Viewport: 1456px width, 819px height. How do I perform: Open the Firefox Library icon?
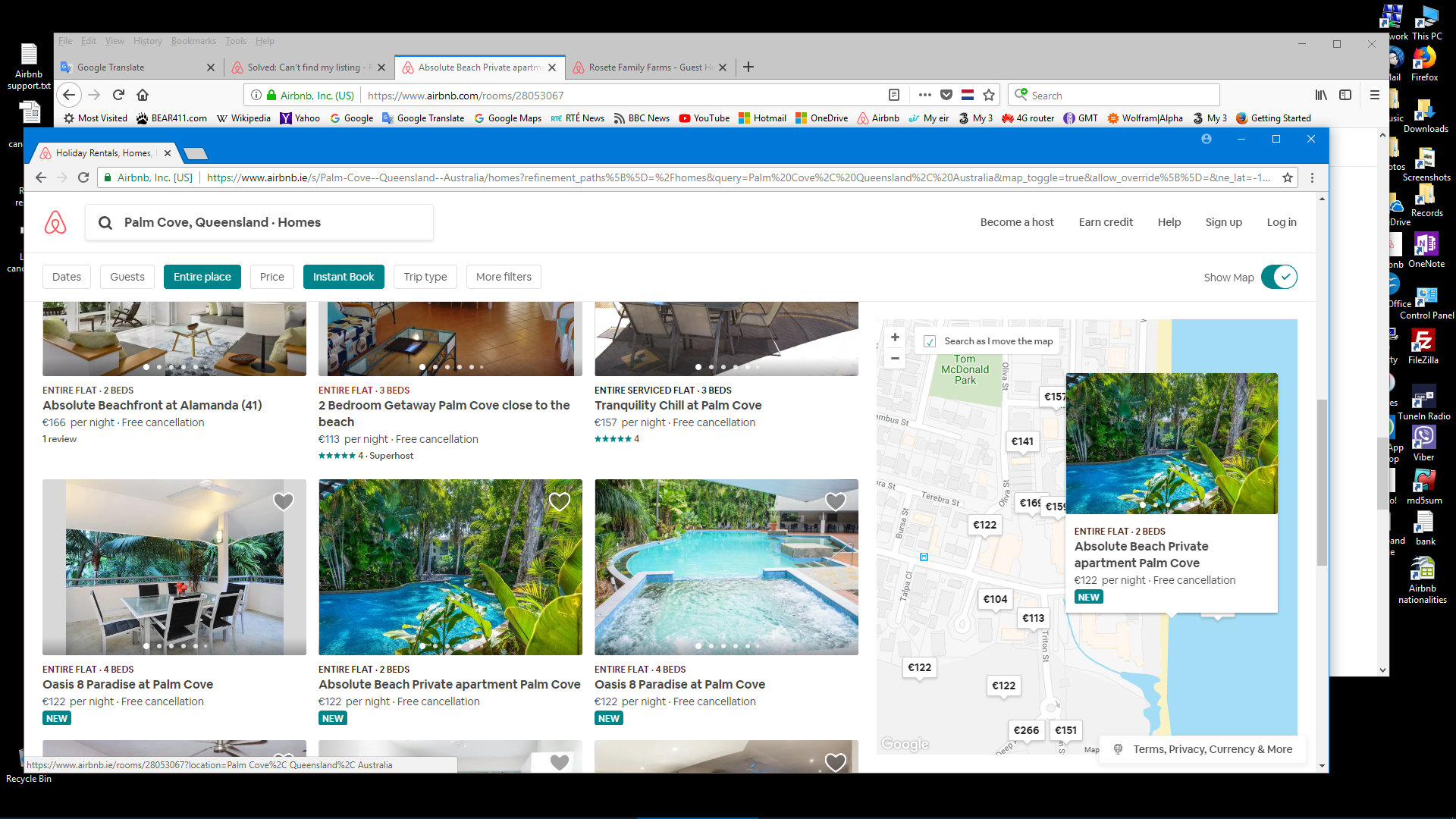(x=1320, y=95)
